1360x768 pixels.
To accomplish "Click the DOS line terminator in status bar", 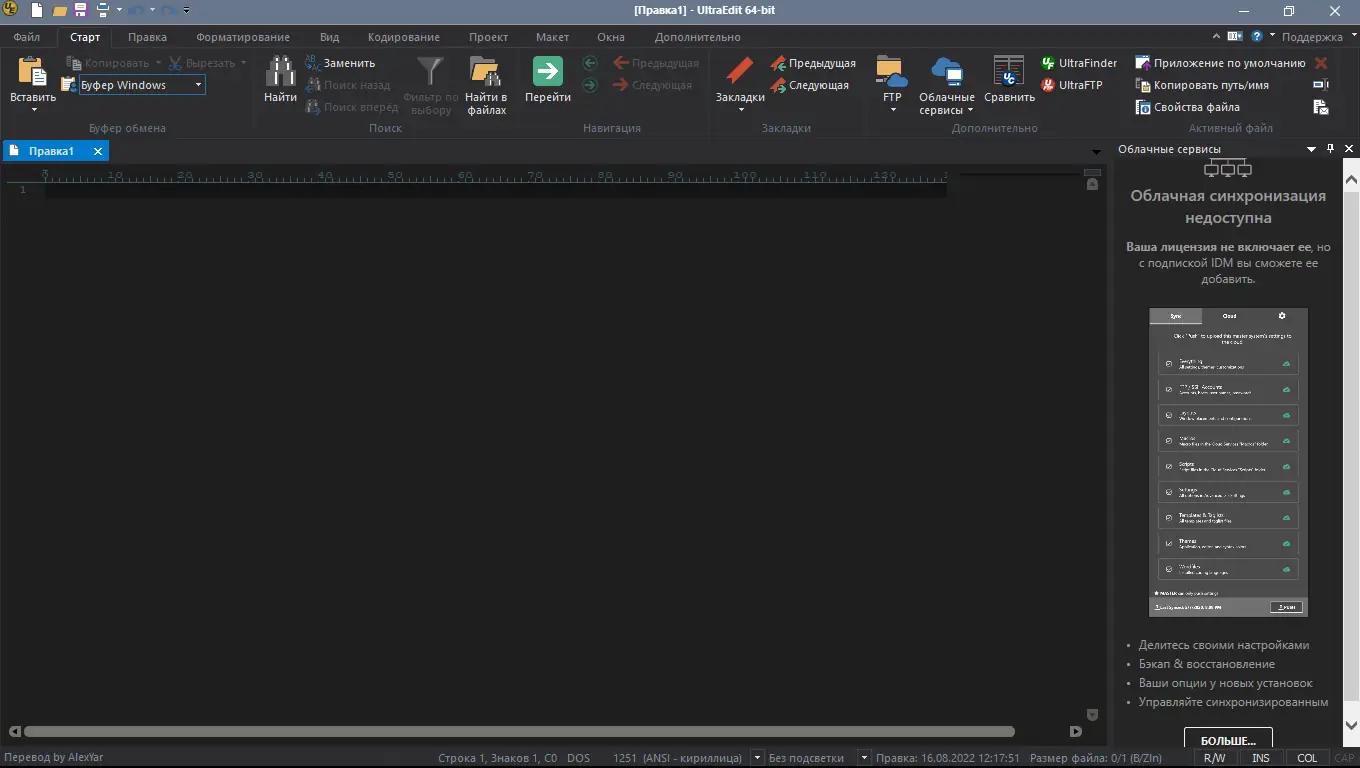I will (x=579, y=758).
